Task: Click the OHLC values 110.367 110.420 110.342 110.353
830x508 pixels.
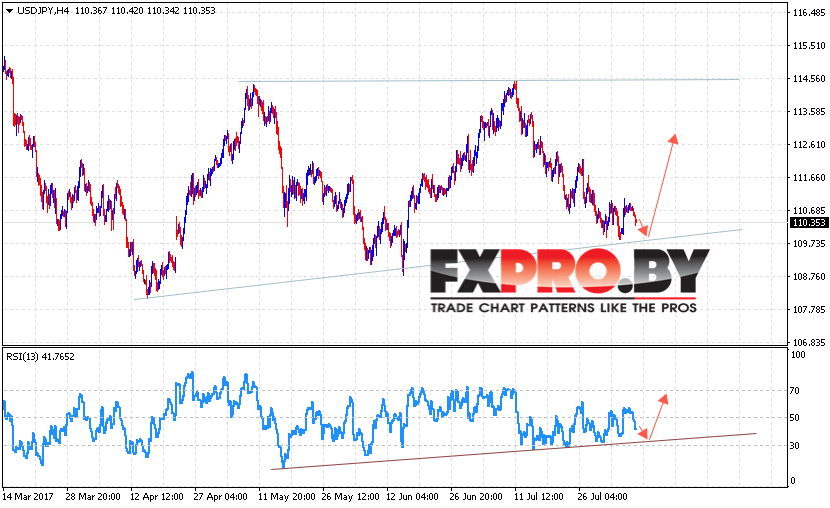Action: tap(145, 11)
